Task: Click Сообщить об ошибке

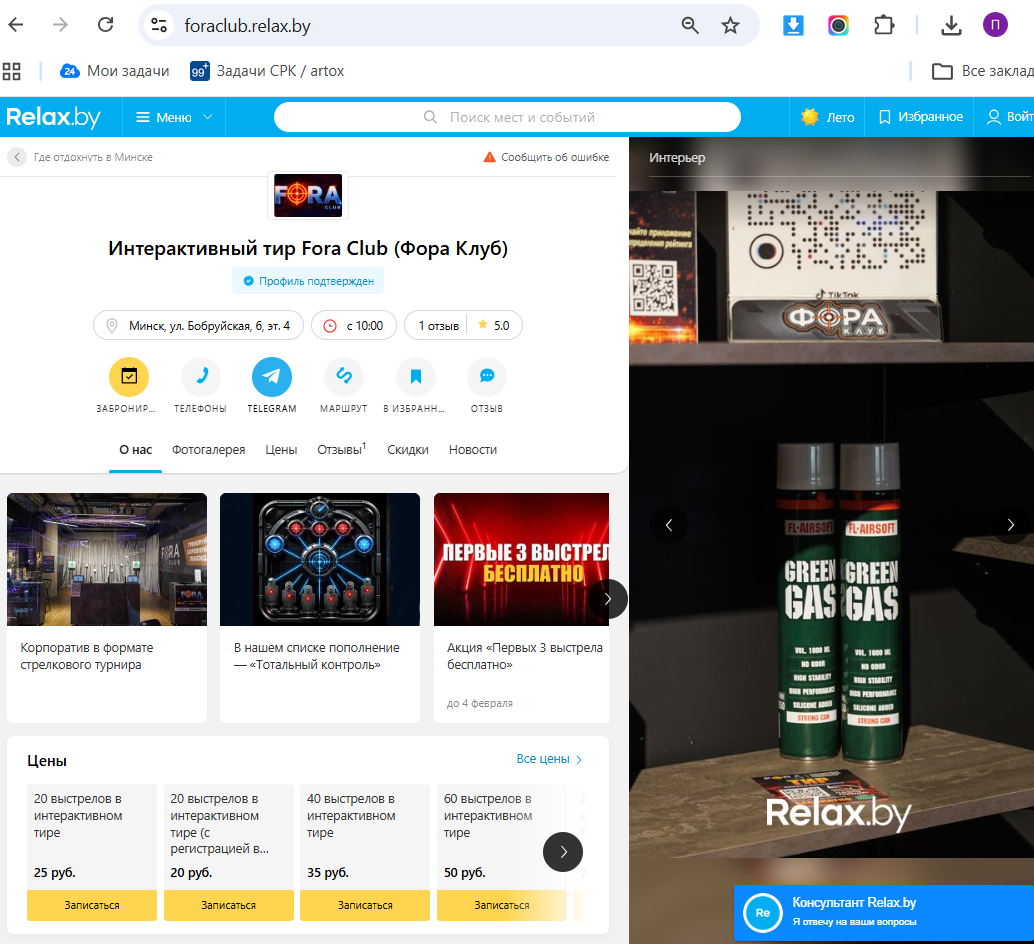Action: (546, 157)
